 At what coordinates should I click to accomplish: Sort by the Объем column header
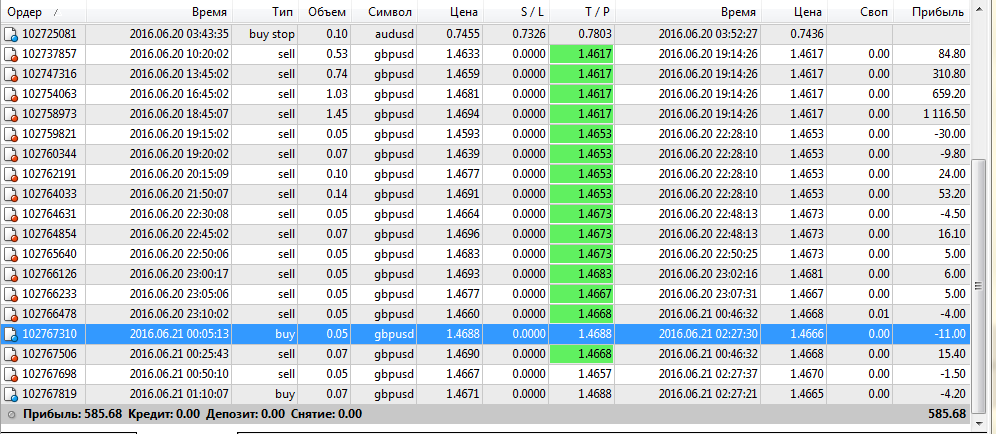click(325, 11)
